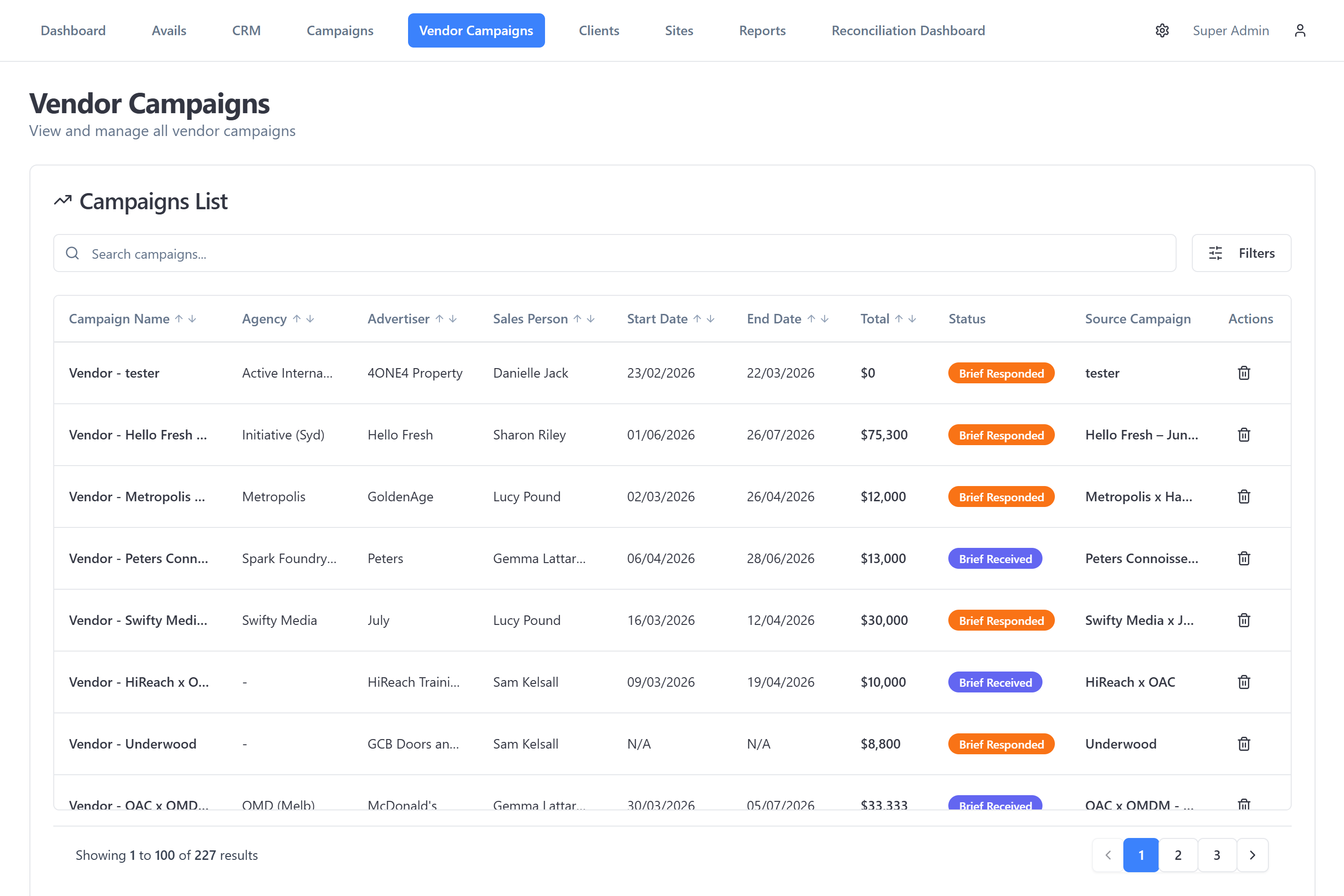This screenshot has width=1344, height=896.
Task: Remove the Swifty Media vendor campaign
Action: click(x=1244, y=620)
